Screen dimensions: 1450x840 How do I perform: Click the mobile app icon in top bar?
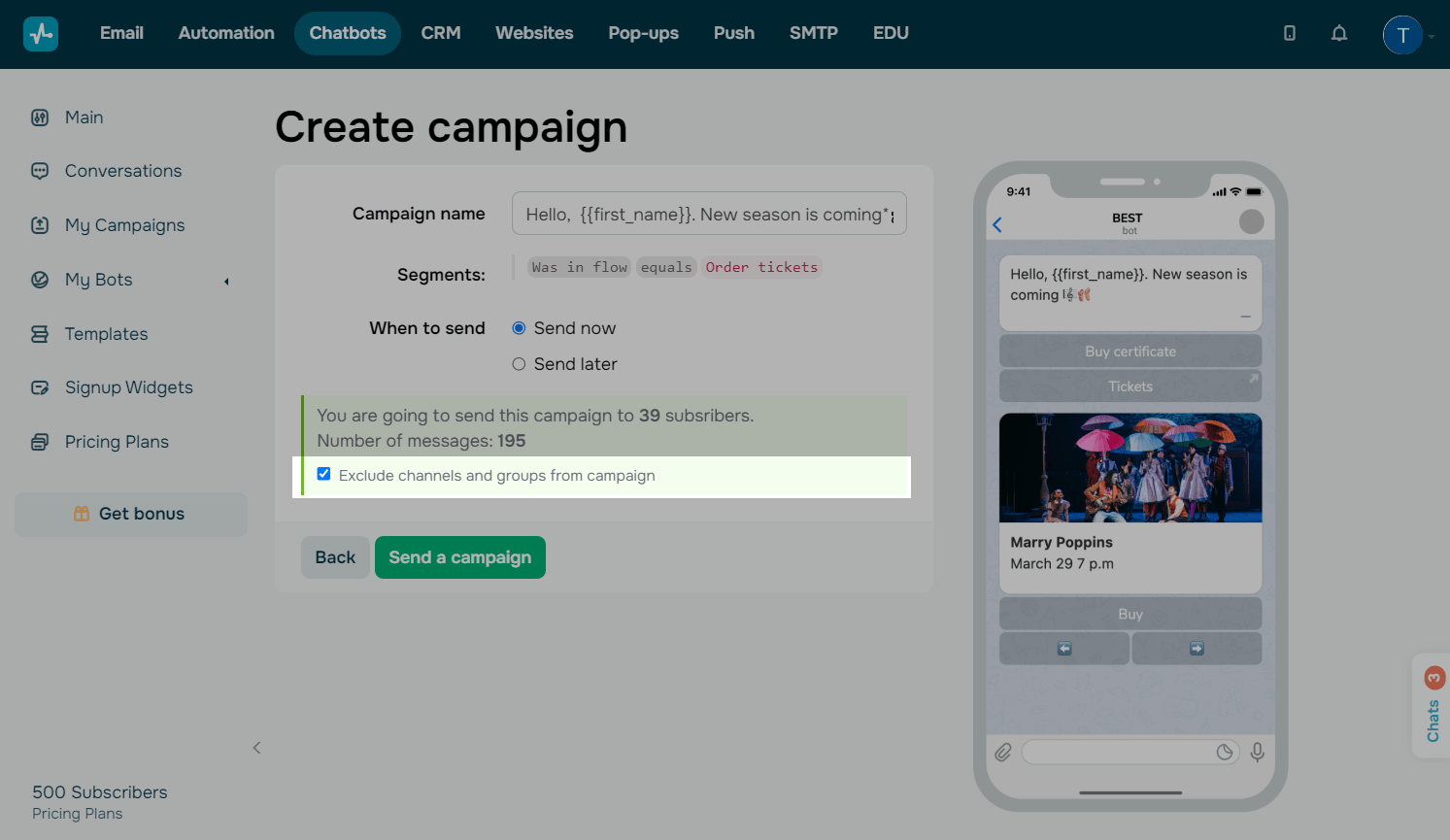pos(1289,33)
